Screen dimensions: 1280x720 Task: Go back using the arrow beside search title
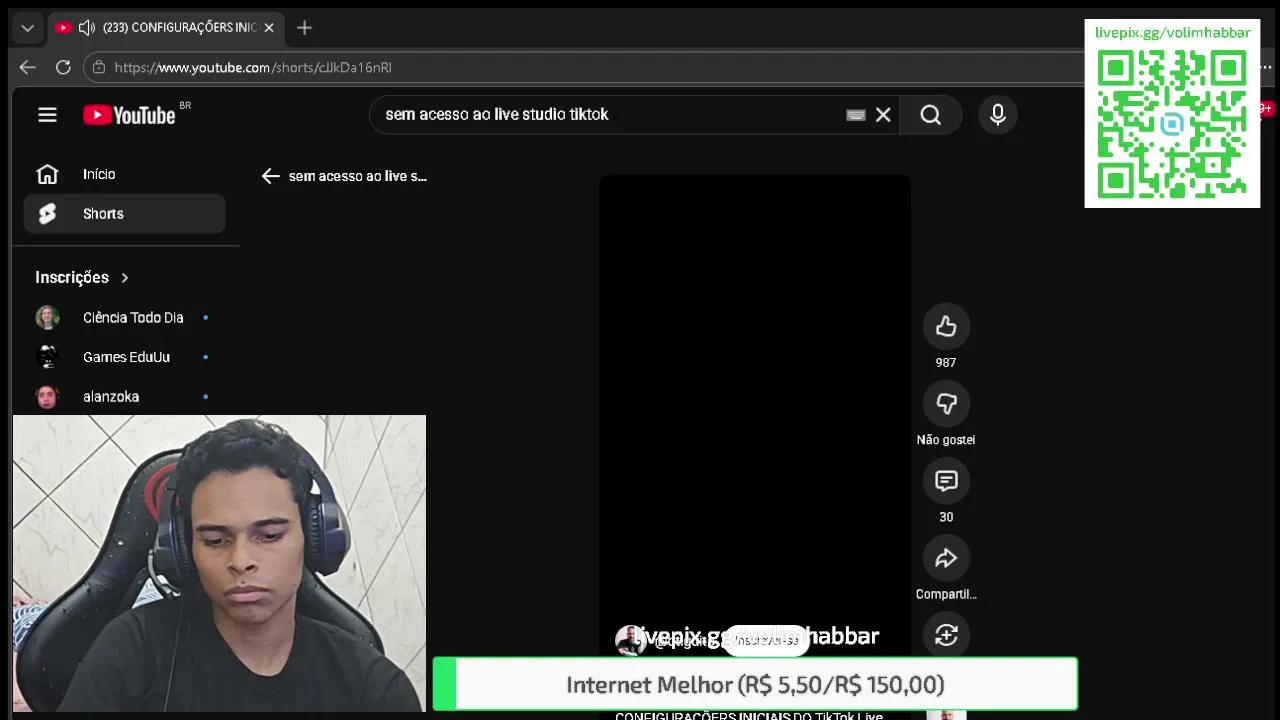click(270, 176)
